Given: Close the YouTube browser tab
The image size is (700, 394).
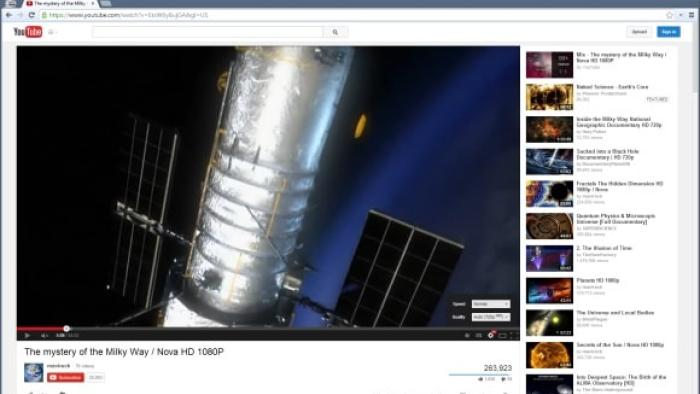Looking at the screenshot, I should tap(93, 4).
